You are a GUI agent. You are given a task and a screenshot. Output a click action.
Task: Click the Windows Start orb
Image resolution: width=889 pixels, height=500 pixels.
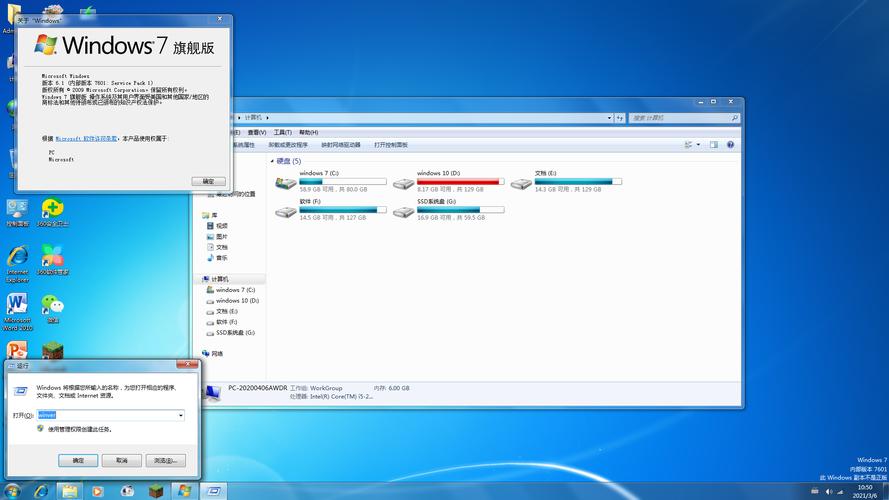tap(12, 491)
